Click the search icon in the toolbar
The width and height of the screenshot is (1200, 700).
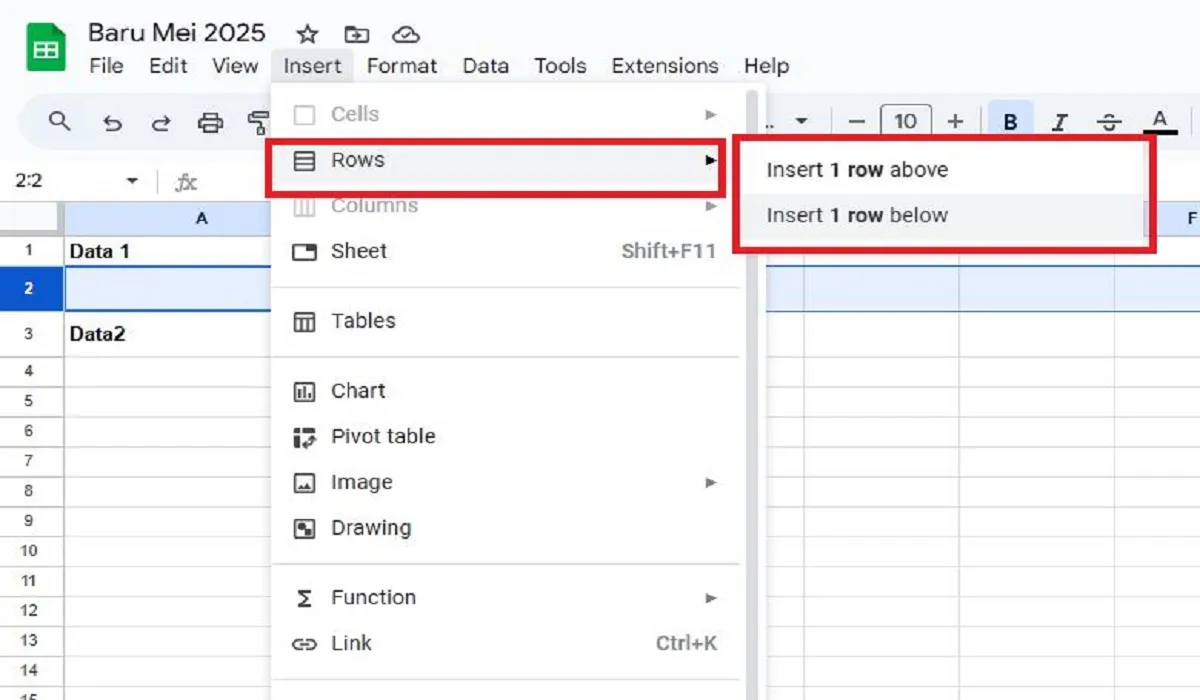(59, 121)
